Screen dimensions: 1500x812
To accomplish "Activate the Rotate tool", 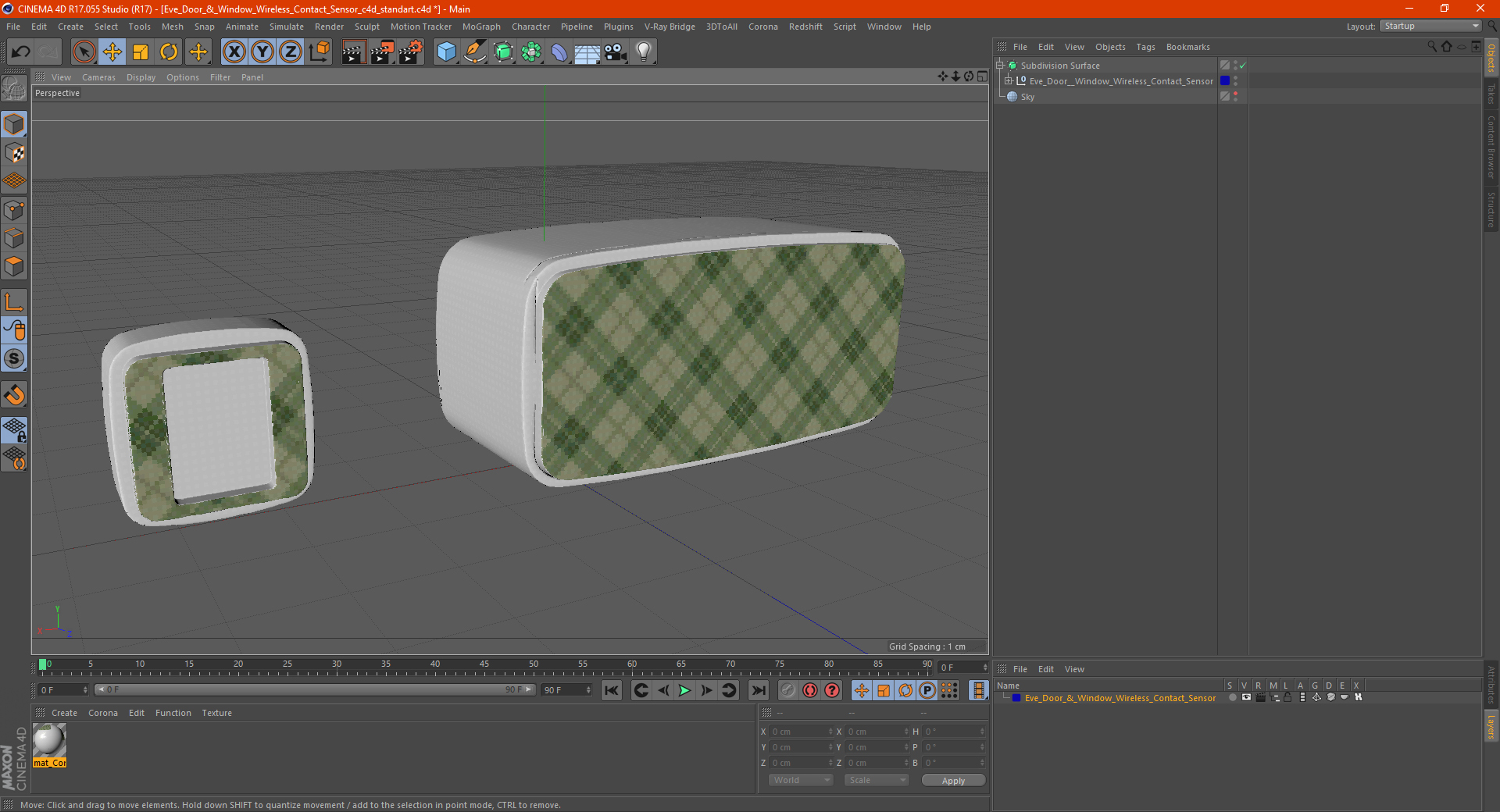I will pyautogui.click(x=169, y=52).
